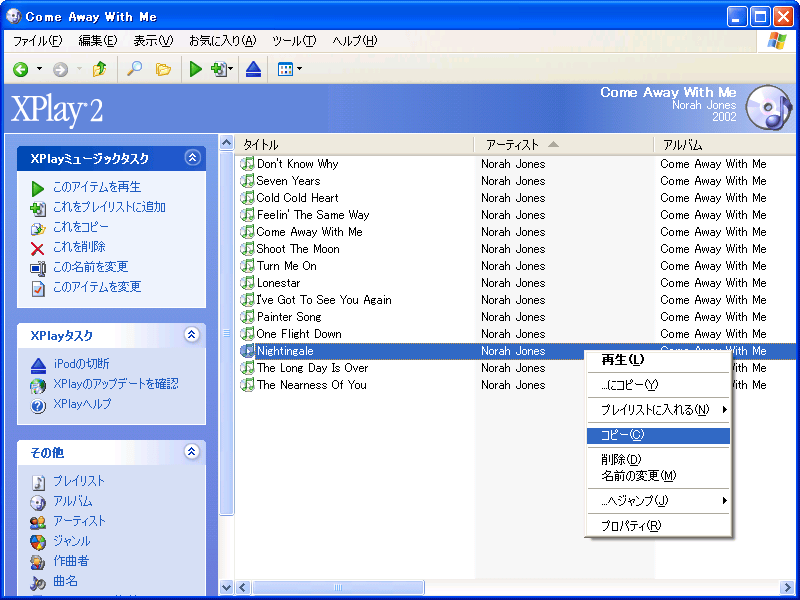Viewport: 800px width, 600px height.
Task: Select the Don't Know Why track
Action: pos(297,164)
